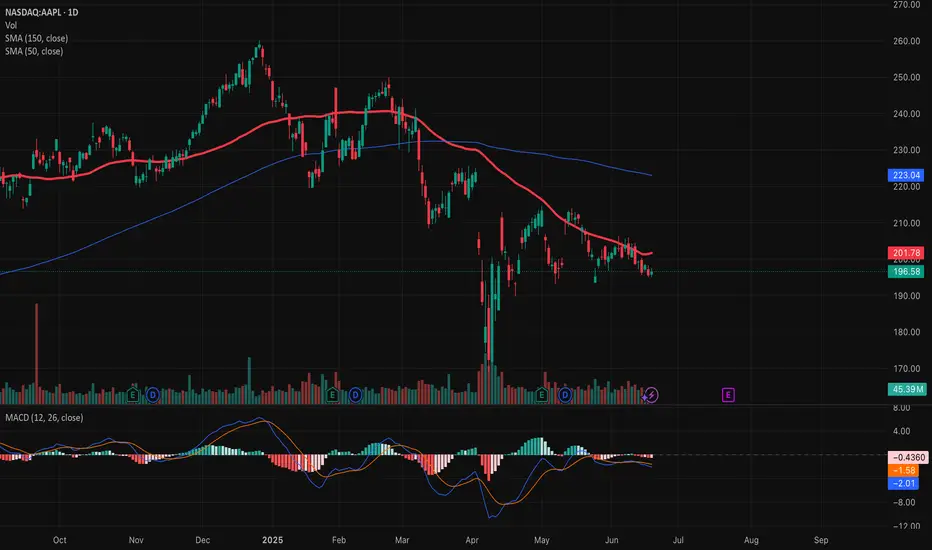Select the SMA (150, close) legend

pos(36,39)
